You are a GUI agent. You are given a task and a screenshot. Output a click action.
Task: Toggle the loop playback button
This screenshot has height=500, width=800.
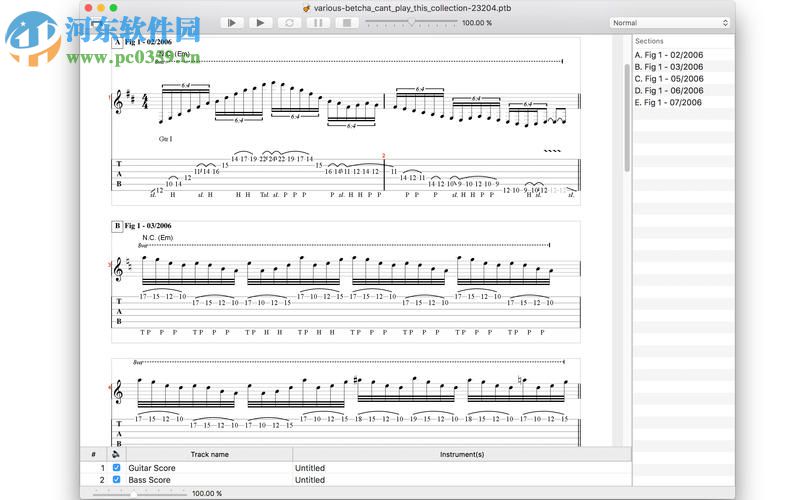click(289, 22)
